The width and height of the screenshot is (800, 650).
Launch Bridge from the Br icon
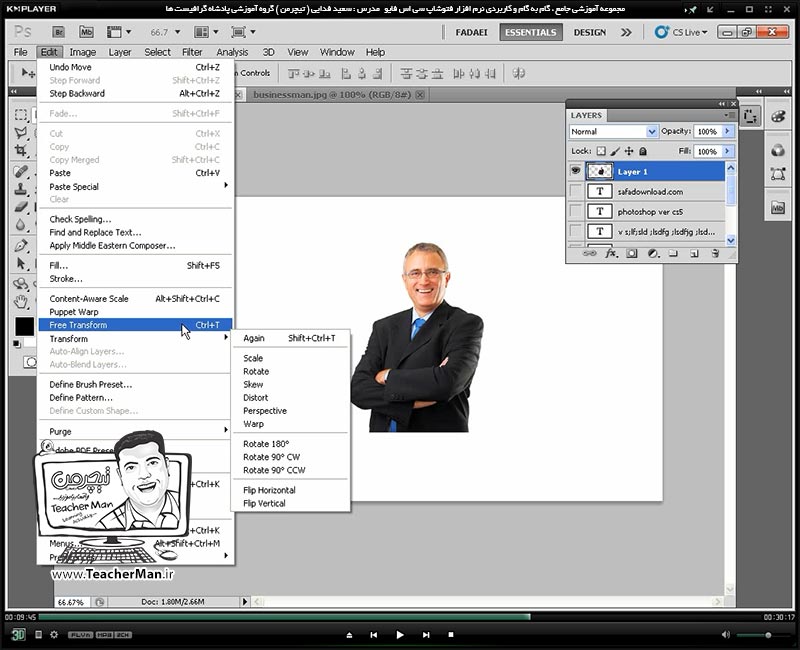[59, 32]
